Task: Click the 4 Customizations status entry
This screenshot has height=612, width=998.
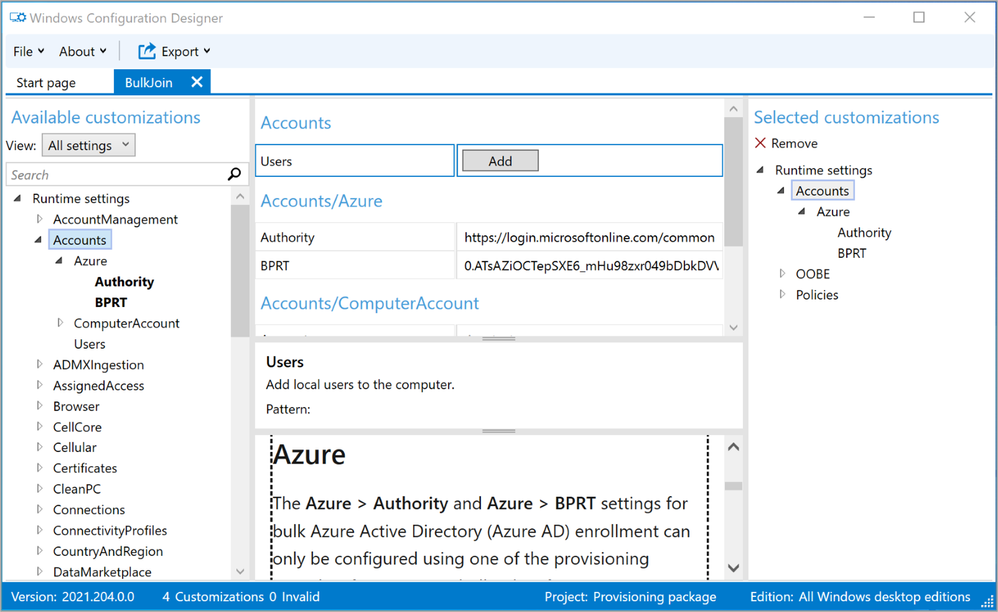Action: (213, 597)
